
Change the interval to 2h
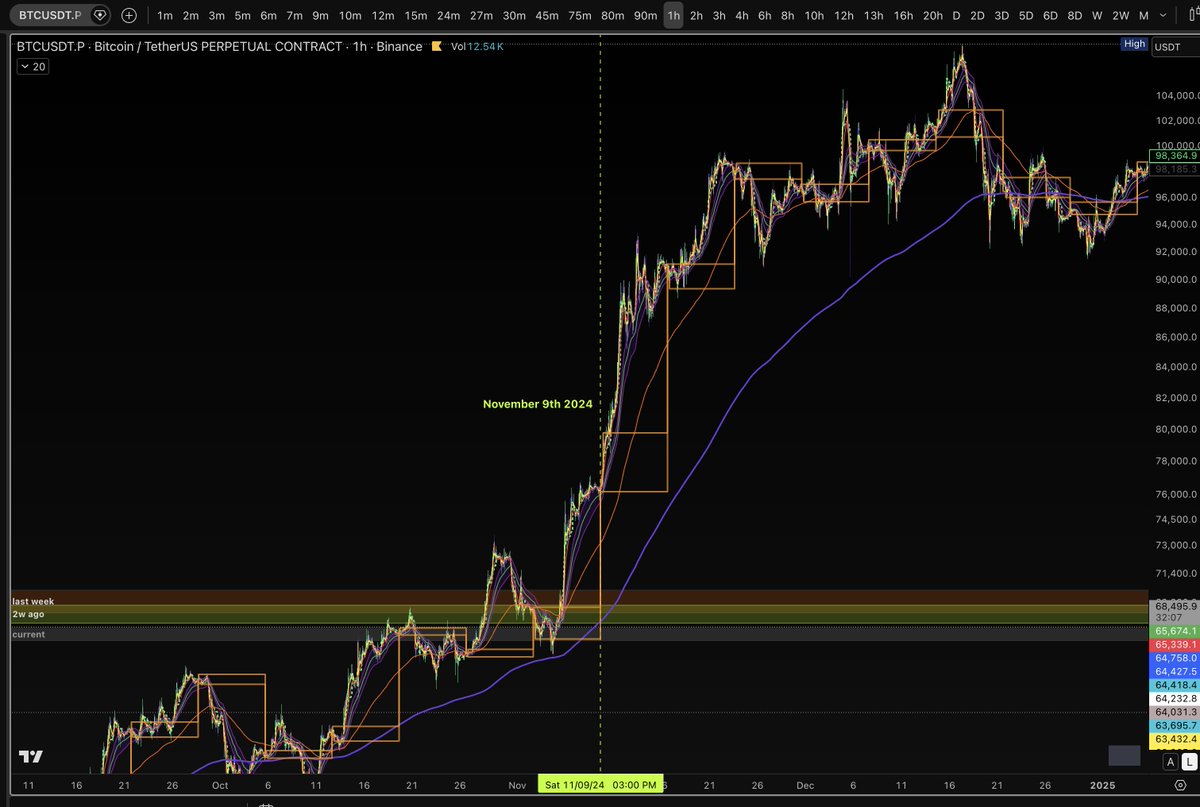[x=697, y=16]
